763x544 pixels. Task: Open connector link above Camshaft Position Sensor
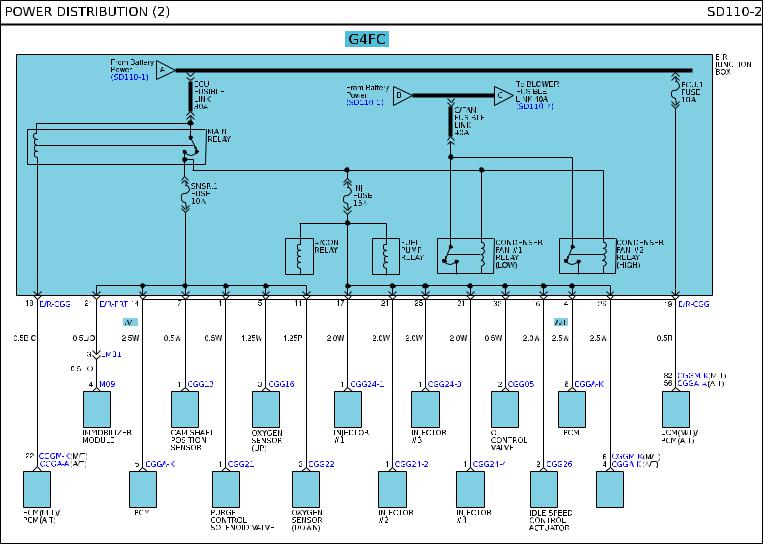click(200, 384)
